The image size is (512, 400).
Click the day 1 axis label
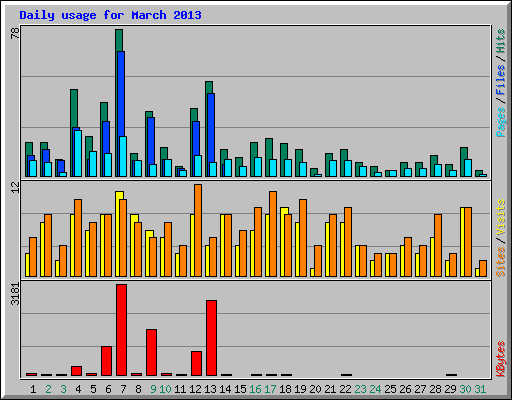click(33, 389)
